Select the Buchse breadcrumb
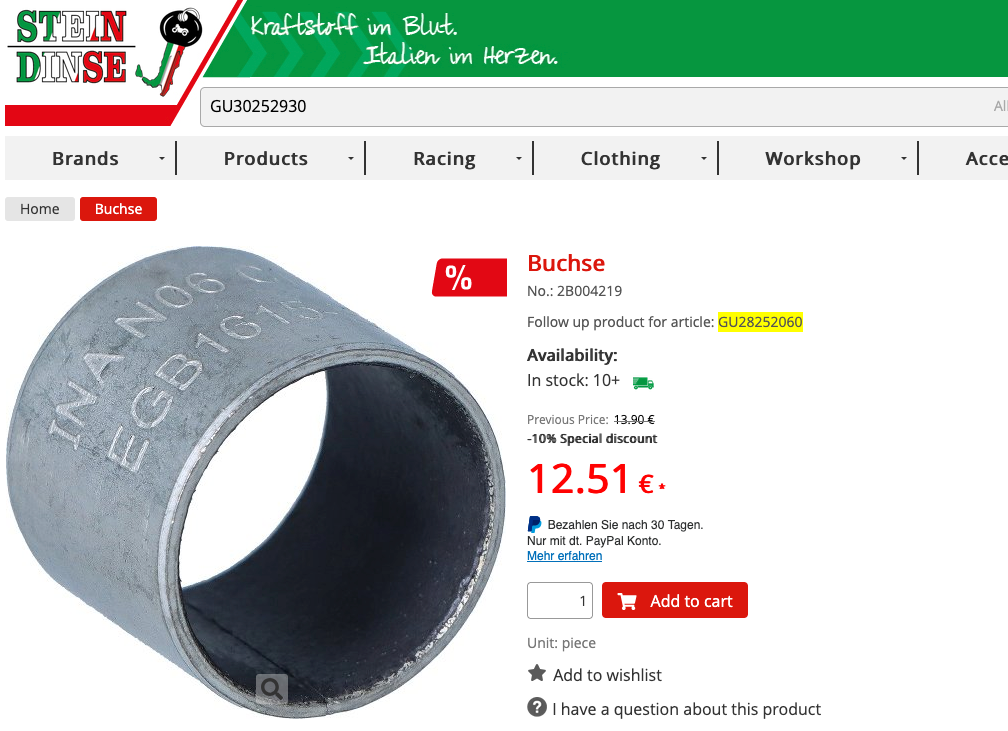1008x731 pixels. tap(118, 209)
